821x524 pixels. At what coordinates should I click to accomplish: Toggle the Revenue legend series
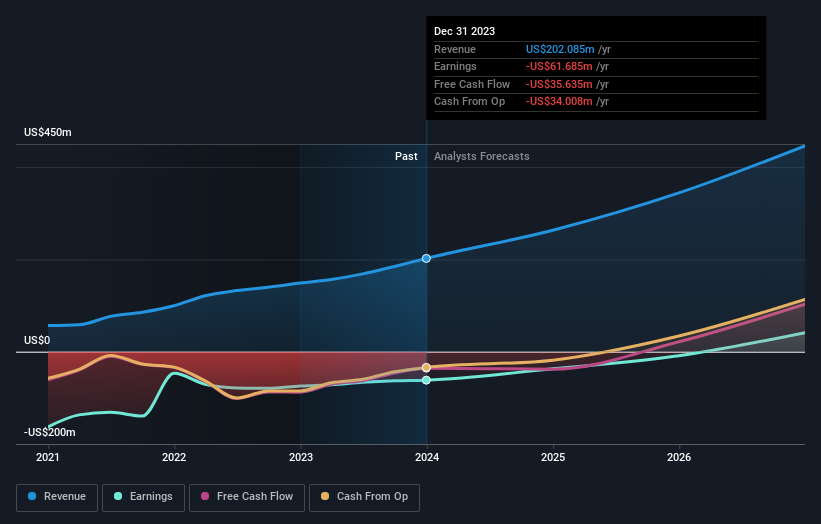pos(57,497)
